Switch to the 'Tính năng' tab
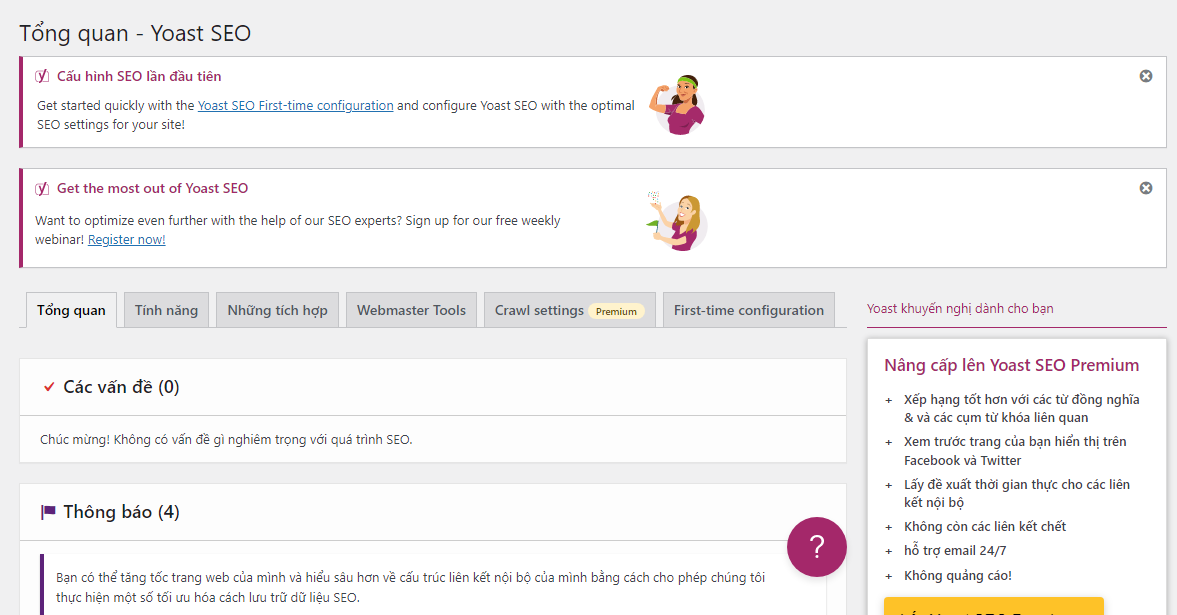Viewport: 1177px width, 615px height. click(x=167, y=310)
